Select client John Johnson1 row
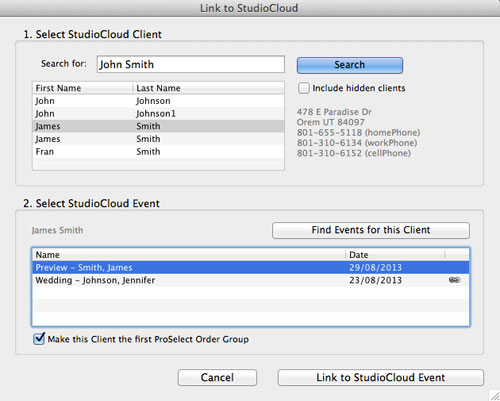 pos(158,114)
